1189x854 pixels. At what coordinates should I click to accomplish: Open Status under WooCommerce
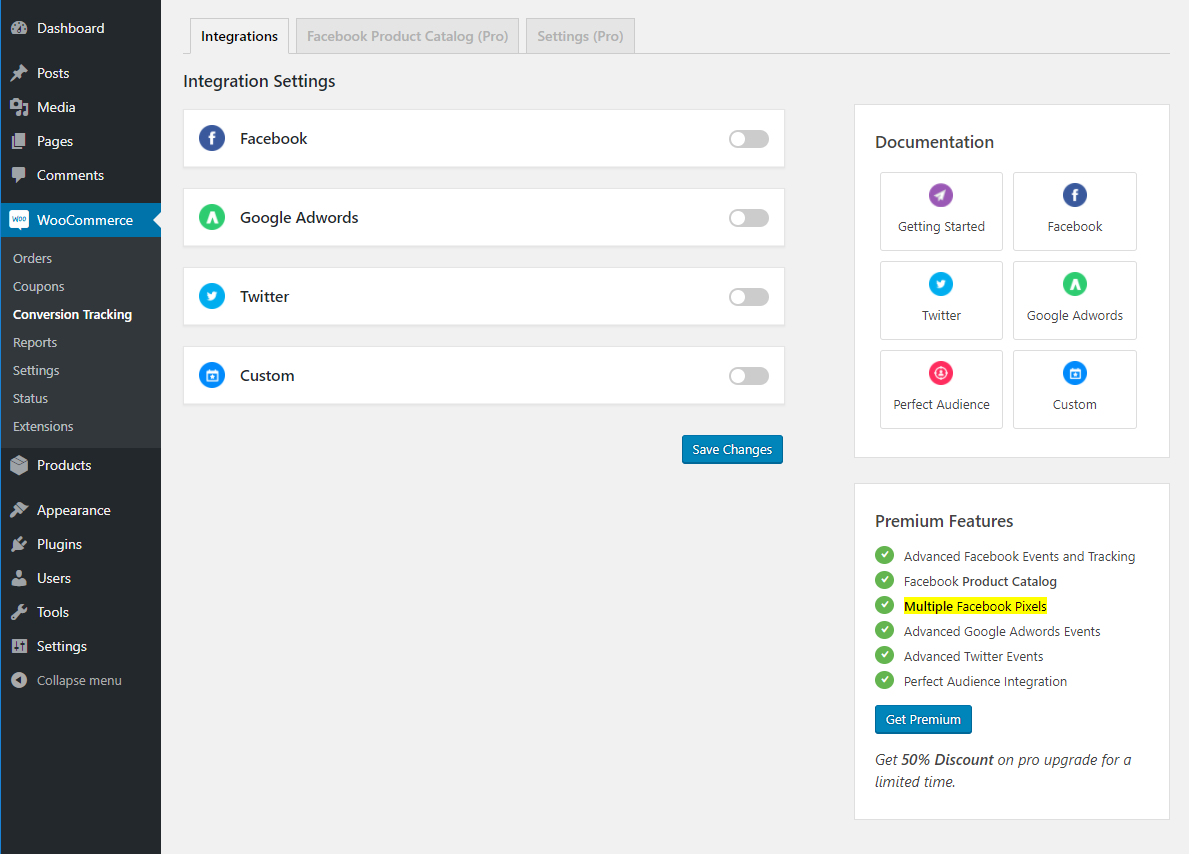(x=30, y=399)
